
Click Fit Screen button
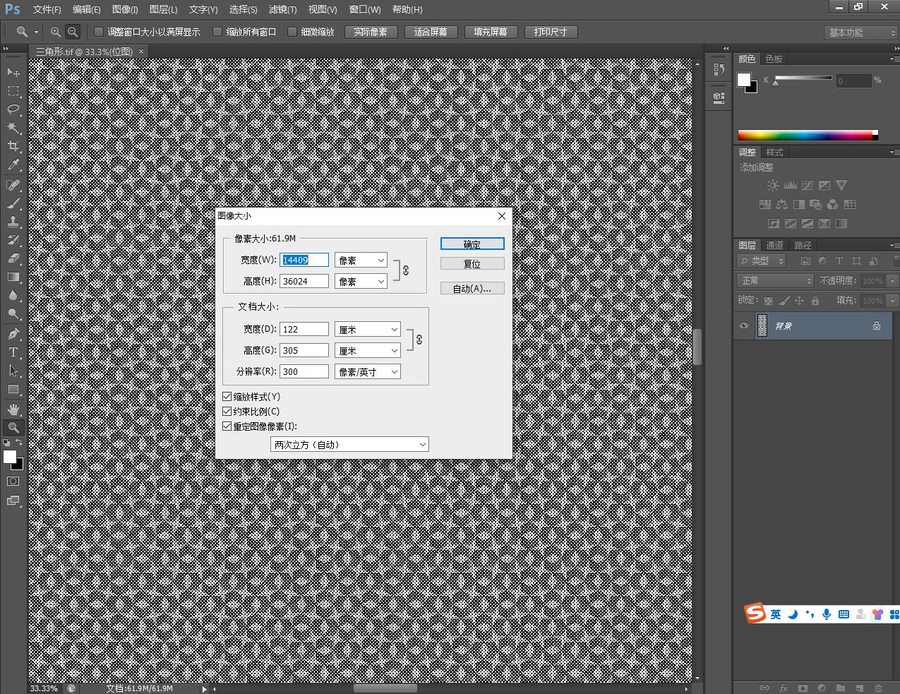click(430, 32)
